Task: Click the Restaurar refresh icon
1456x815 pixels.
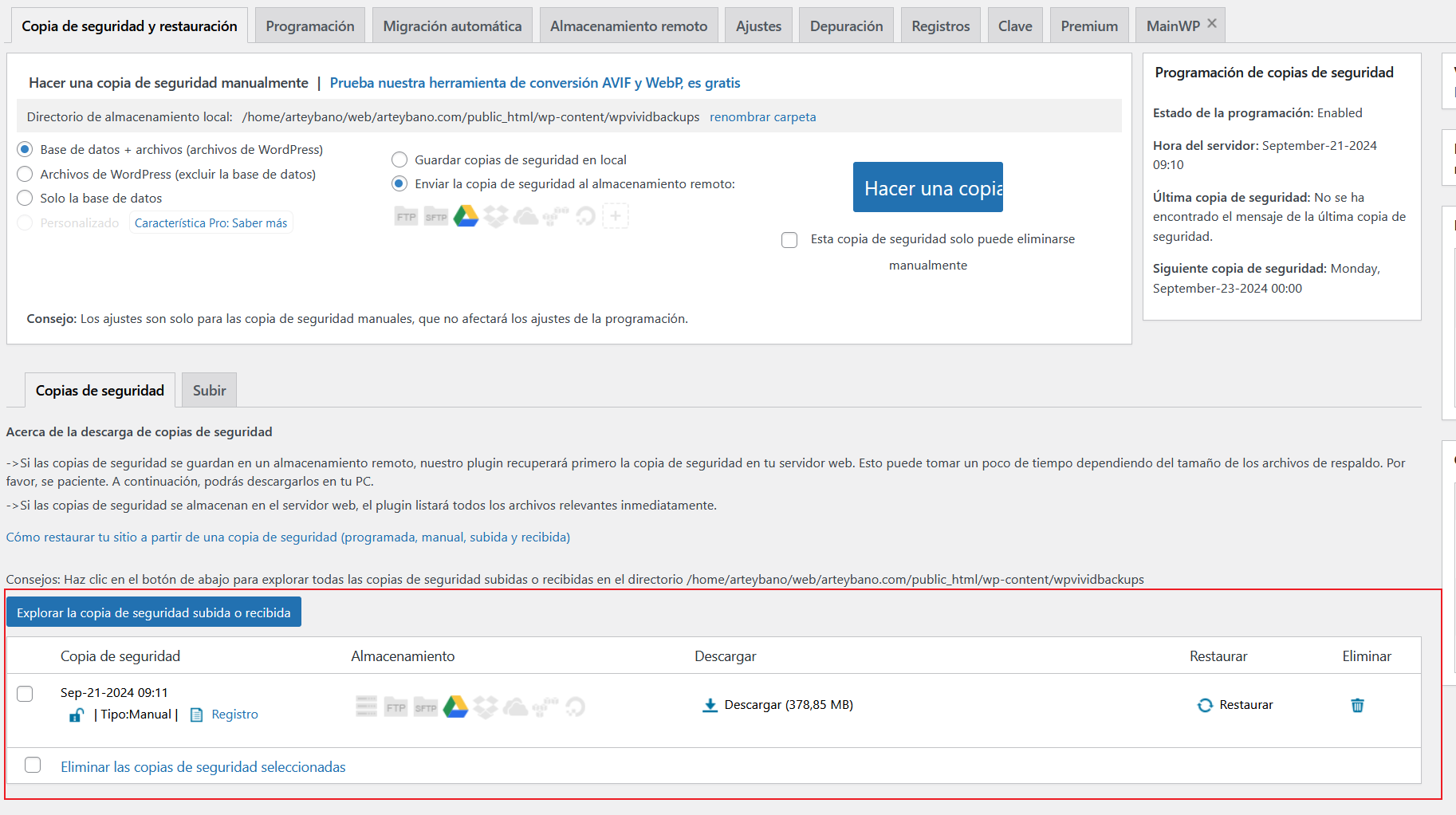Action: [1205, 705]
